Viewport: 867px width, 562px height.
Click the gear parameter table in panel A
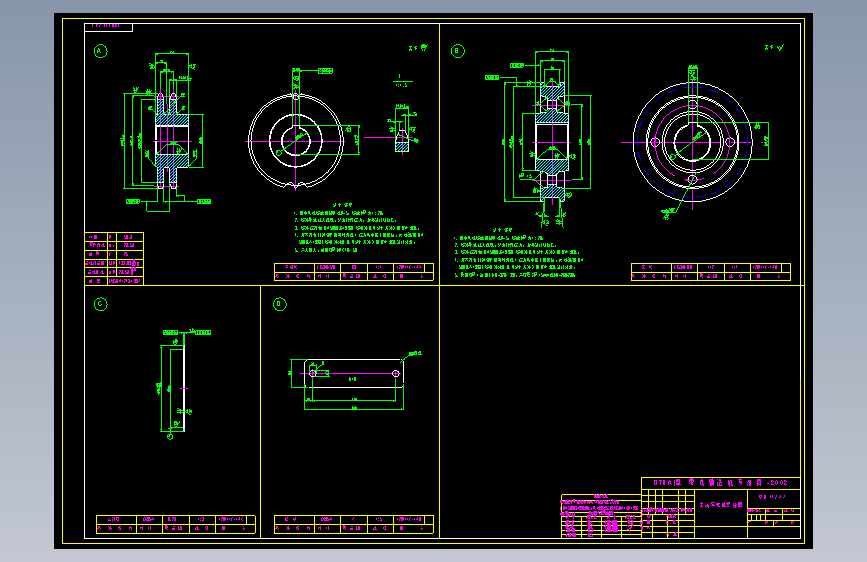coord(114,258)
